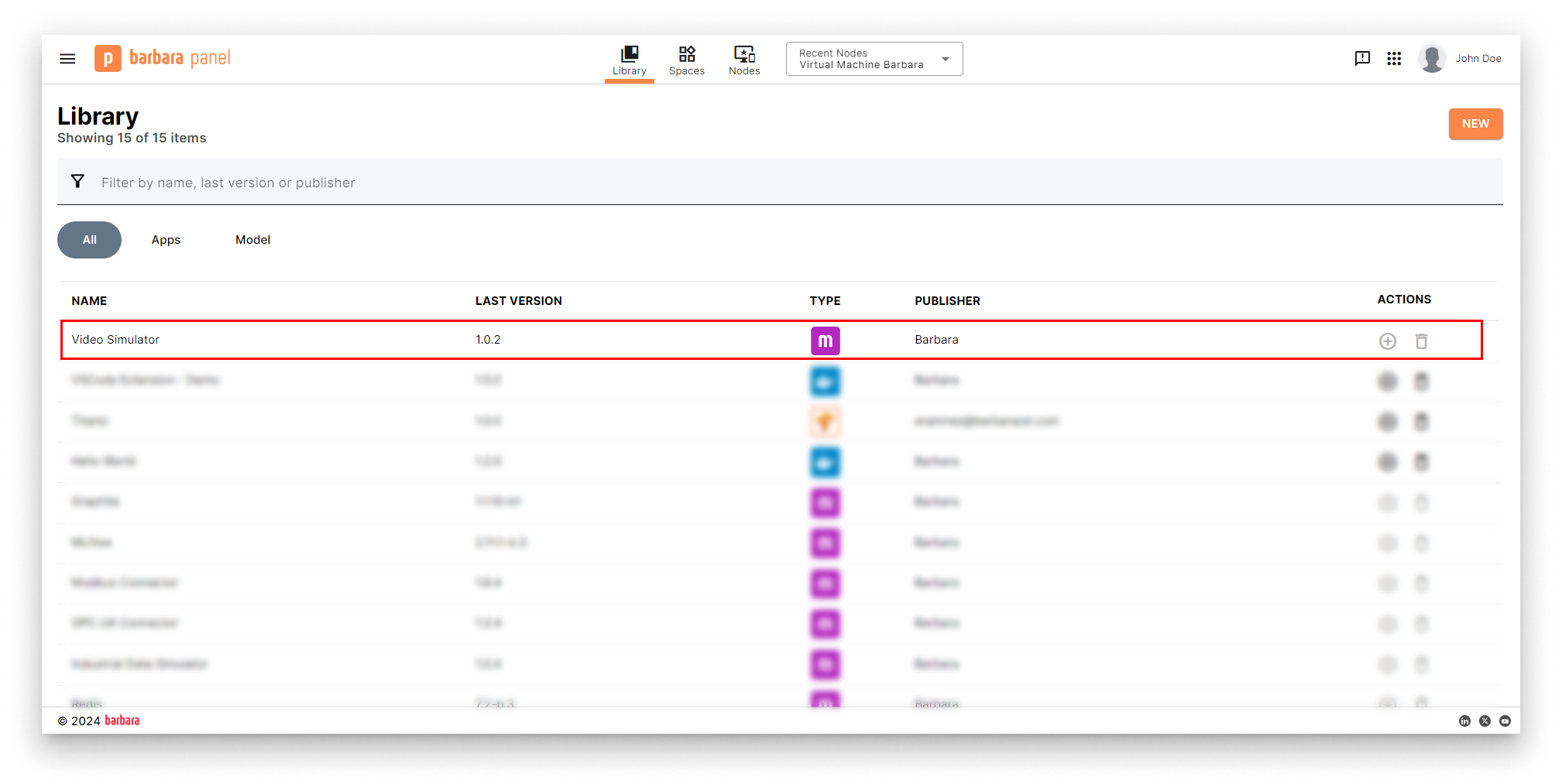Screen dimensions: 1562x784
Task: Delete the Video Simulator item
Action: [x=1421, y=341]
